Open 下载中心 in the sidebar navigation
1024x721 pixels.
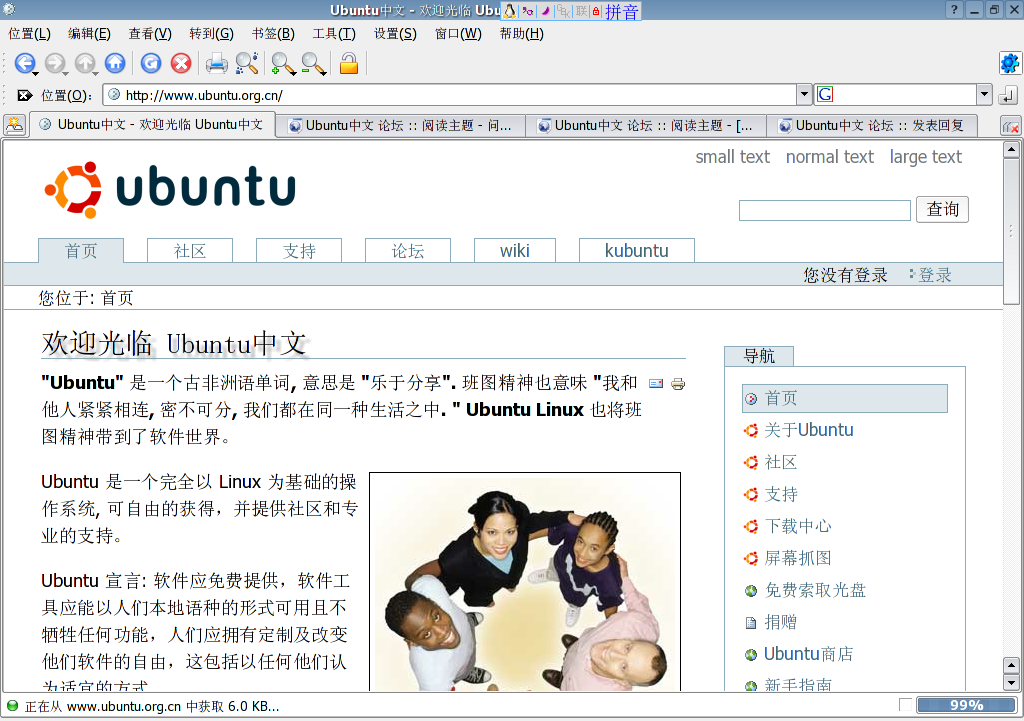tap(798, 526)
